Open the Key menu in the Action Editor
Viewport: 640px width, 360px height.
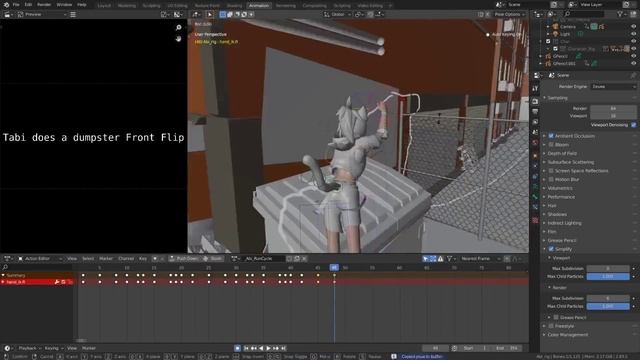point(142,258)
